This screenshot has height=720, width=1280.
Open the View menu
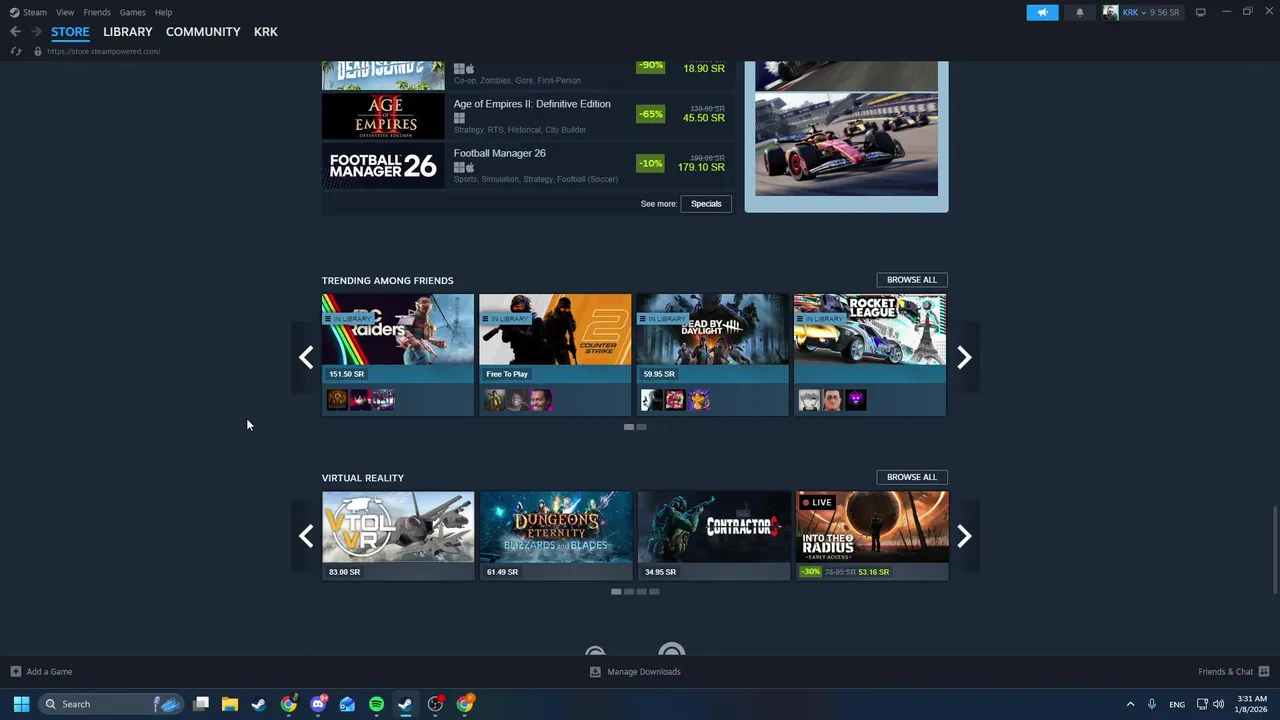coord(65,12)
